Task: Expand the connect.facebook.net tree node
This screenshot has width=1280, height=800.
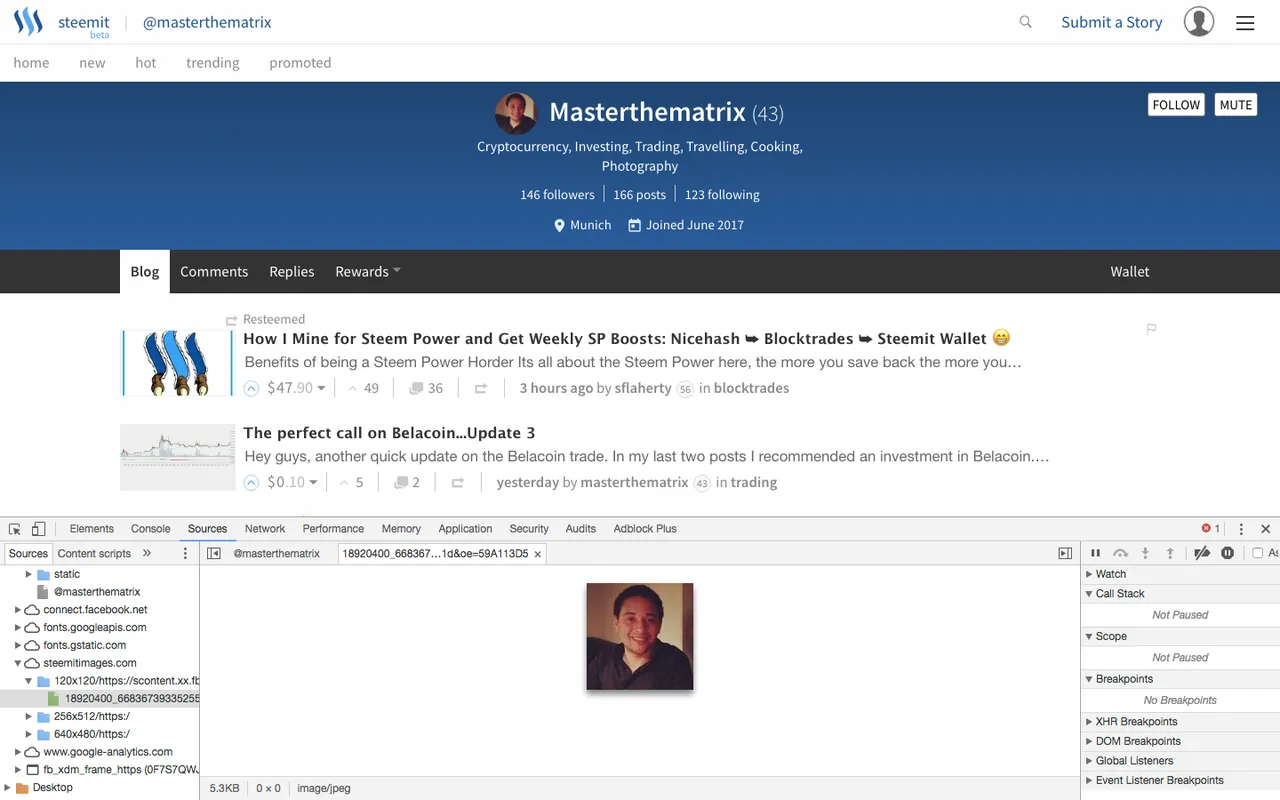Action: pos(17,610)
